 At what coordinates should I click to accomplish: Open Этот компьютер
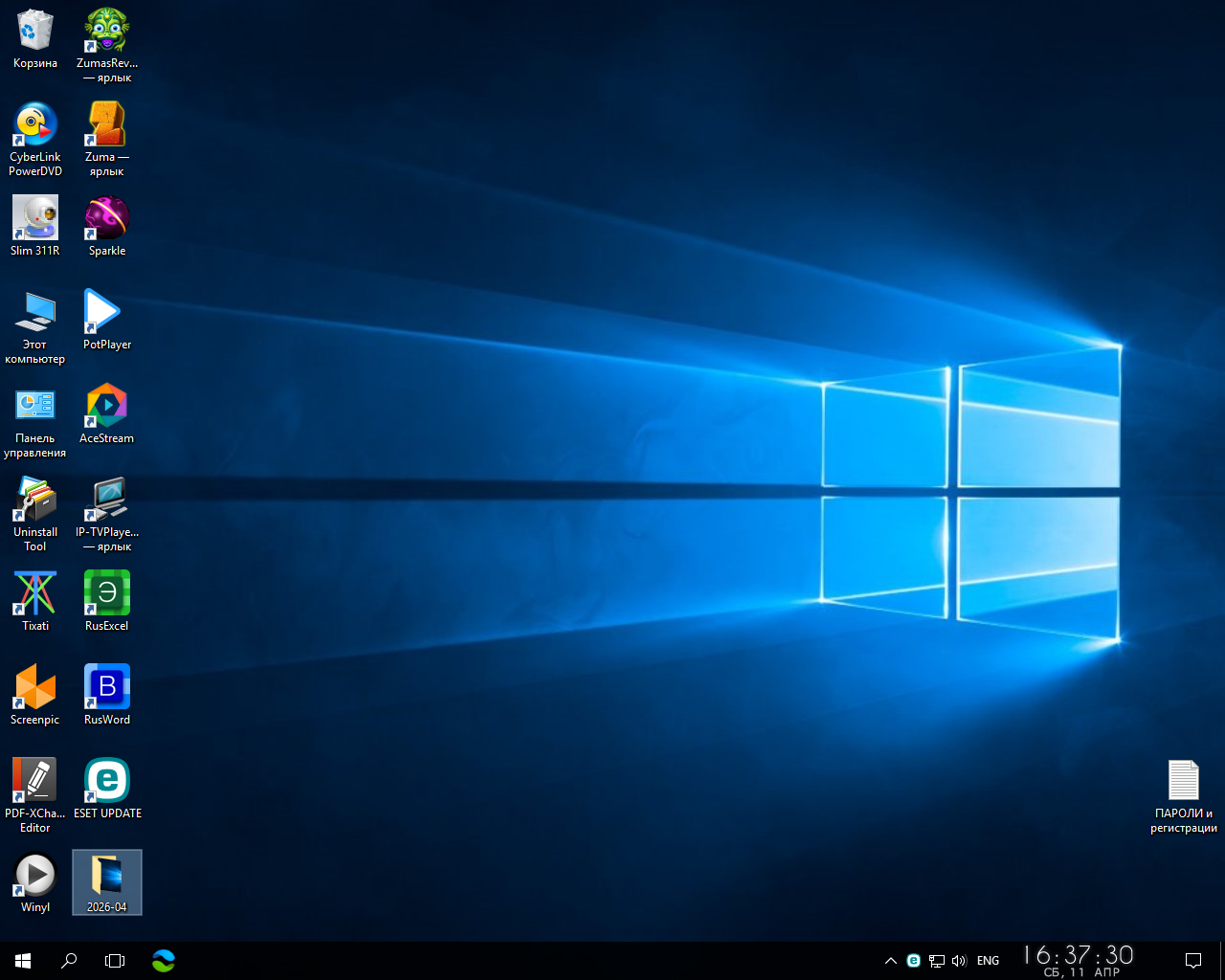click(35, 326)
